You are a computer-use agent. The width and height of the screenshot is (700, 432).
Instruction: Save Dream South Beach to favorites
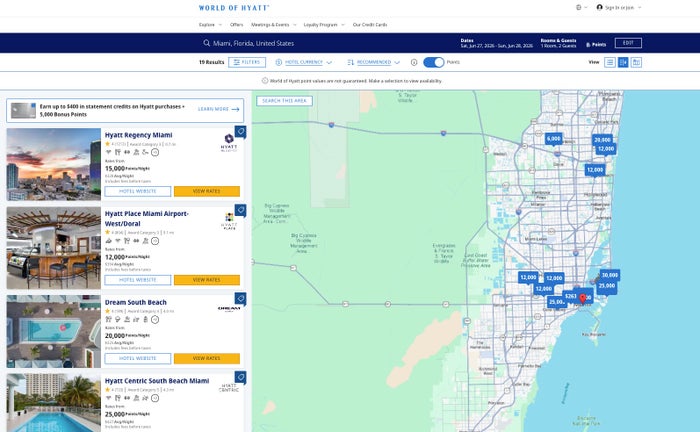tap(241, 299)
